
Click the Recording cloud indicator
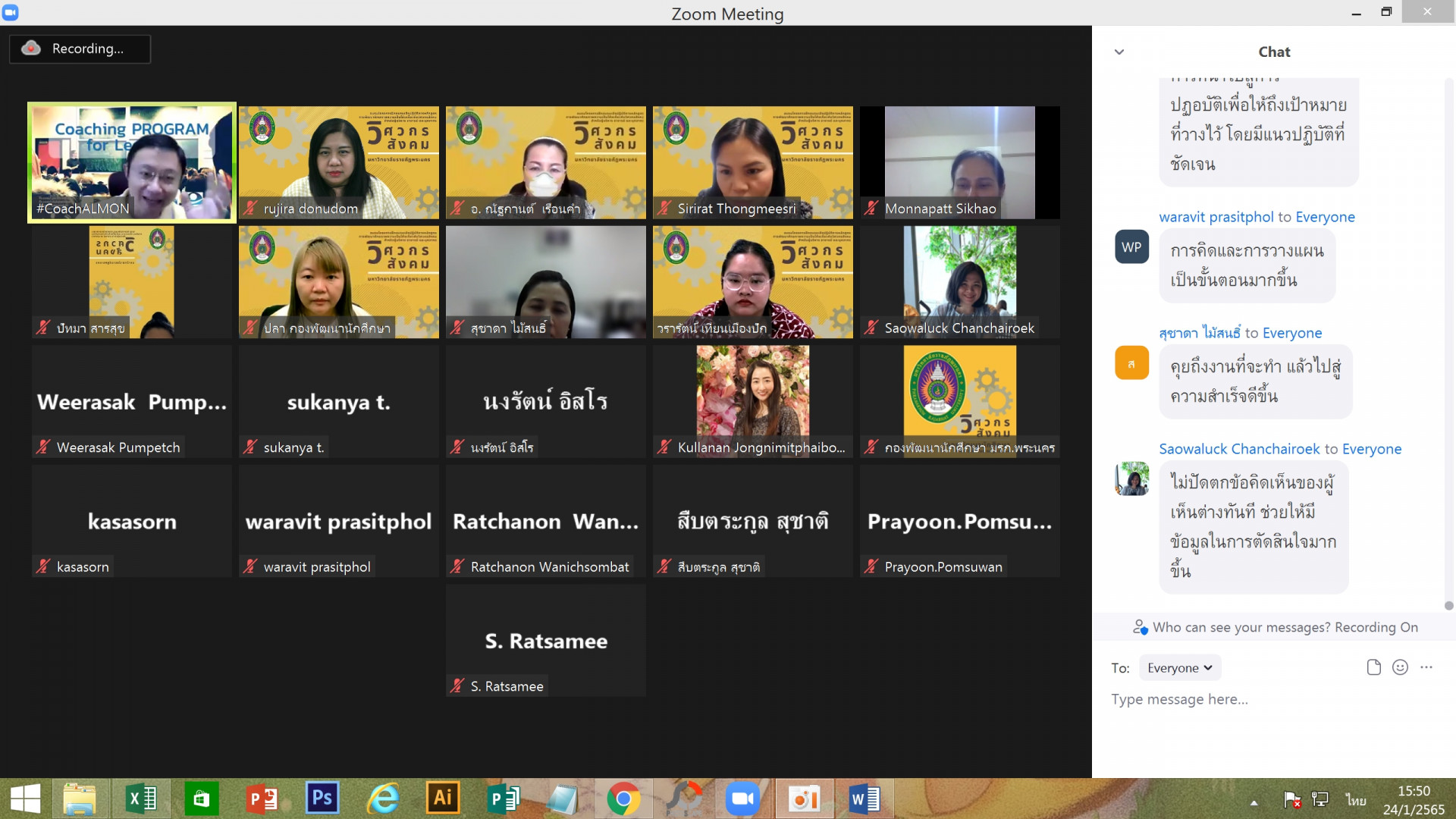(x=31, y=49)
